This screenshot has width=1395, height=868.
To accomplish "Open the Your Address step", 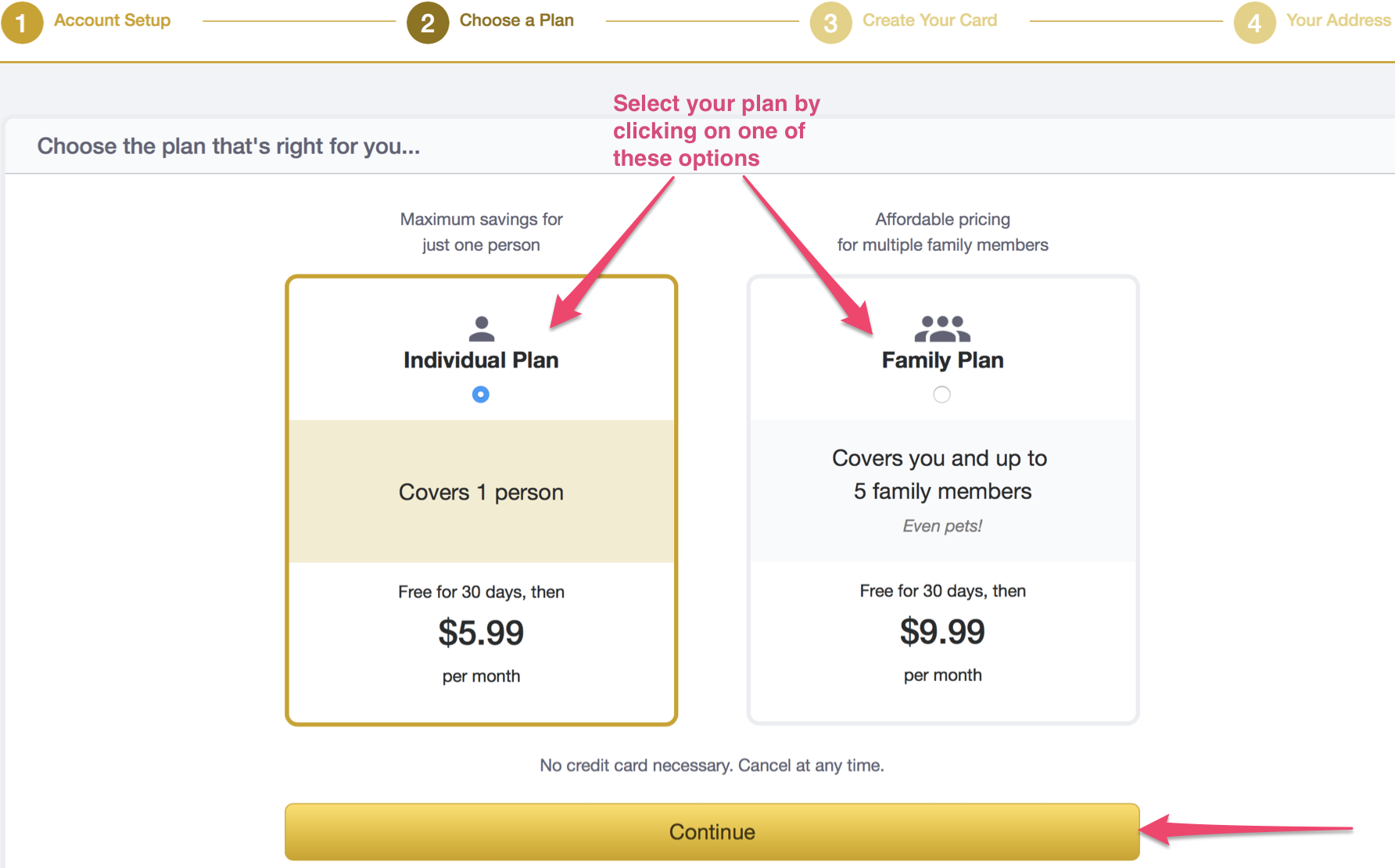I will click(1339, 20).
